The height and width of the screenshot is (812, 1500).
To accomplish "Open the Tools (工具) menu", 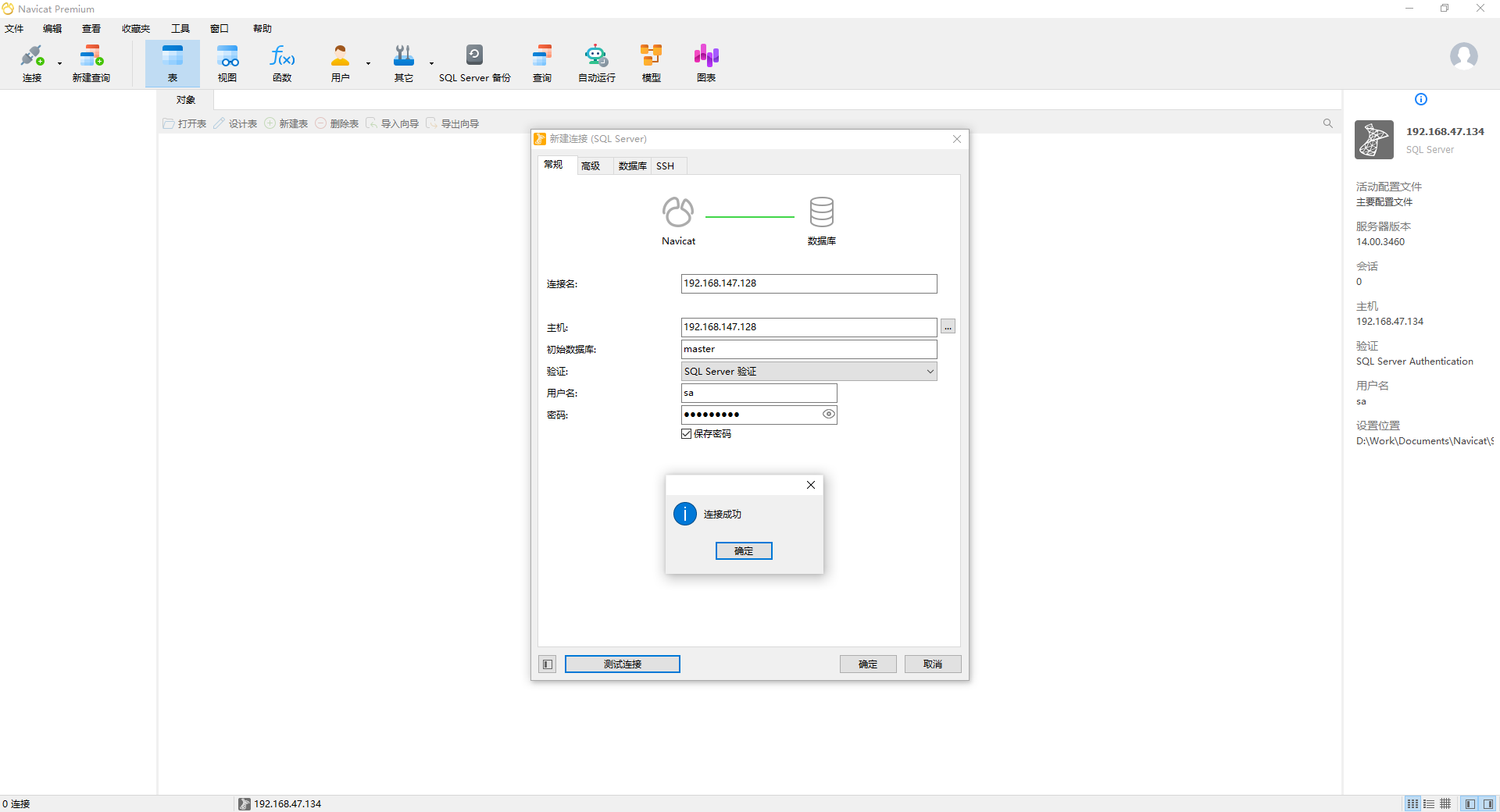I will tap(180, 29).
